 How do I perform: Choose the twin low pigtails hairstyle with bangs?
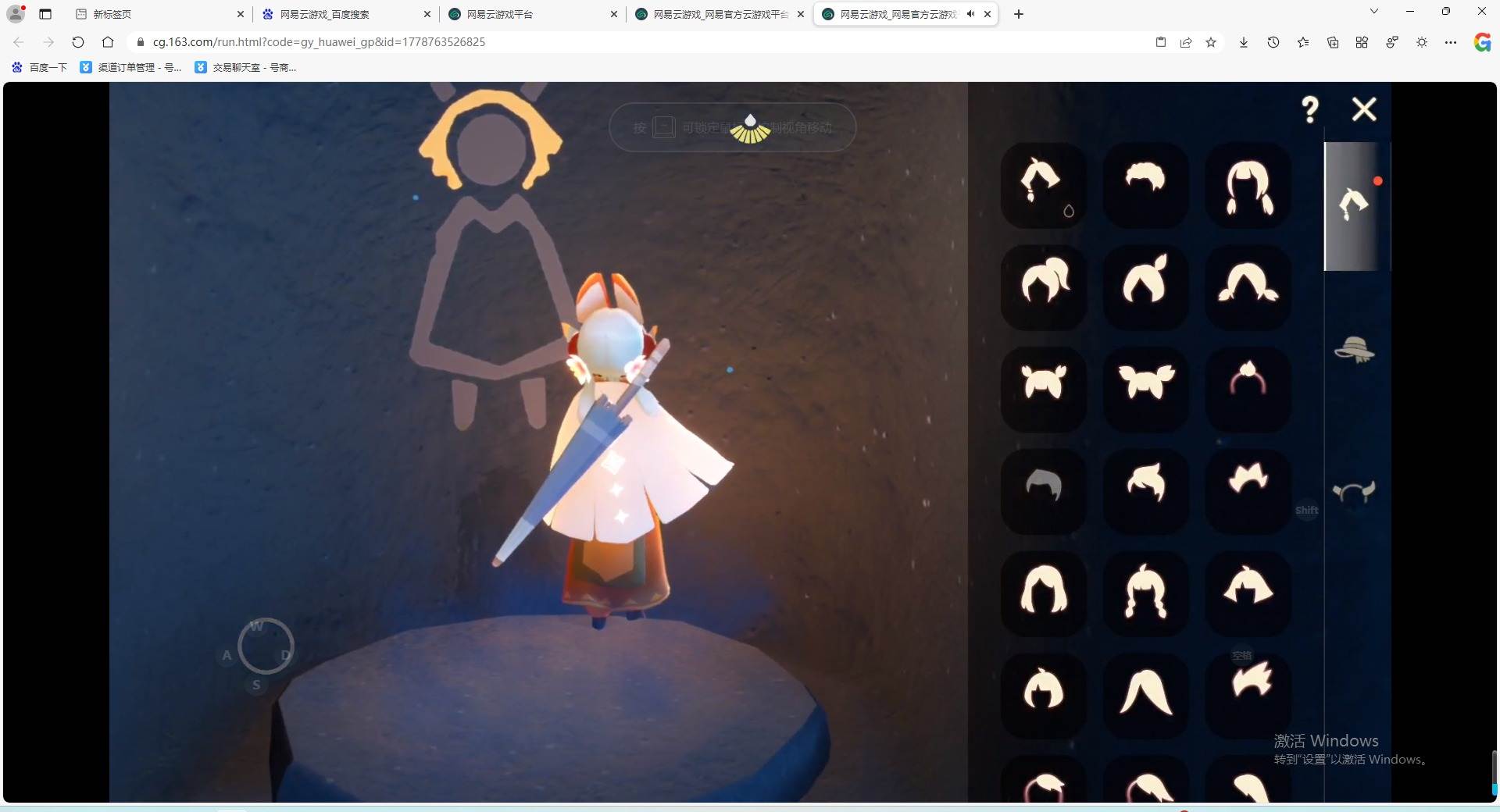pyautogui.click(x=1248, y=186)
